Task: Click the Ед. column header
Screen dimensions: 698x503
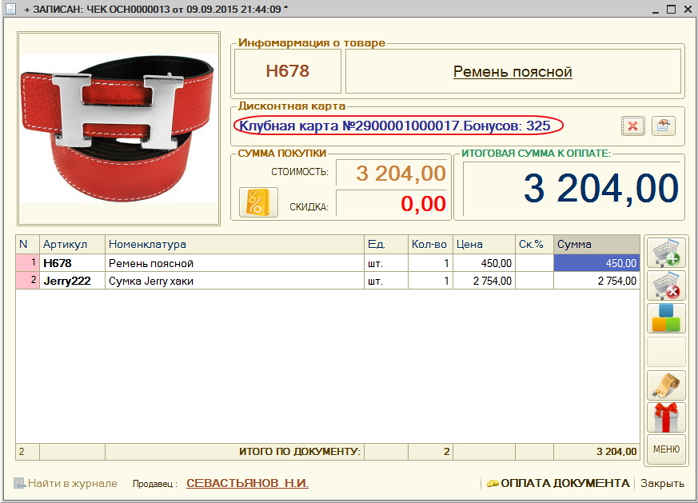Action: [x=386, y=244]
